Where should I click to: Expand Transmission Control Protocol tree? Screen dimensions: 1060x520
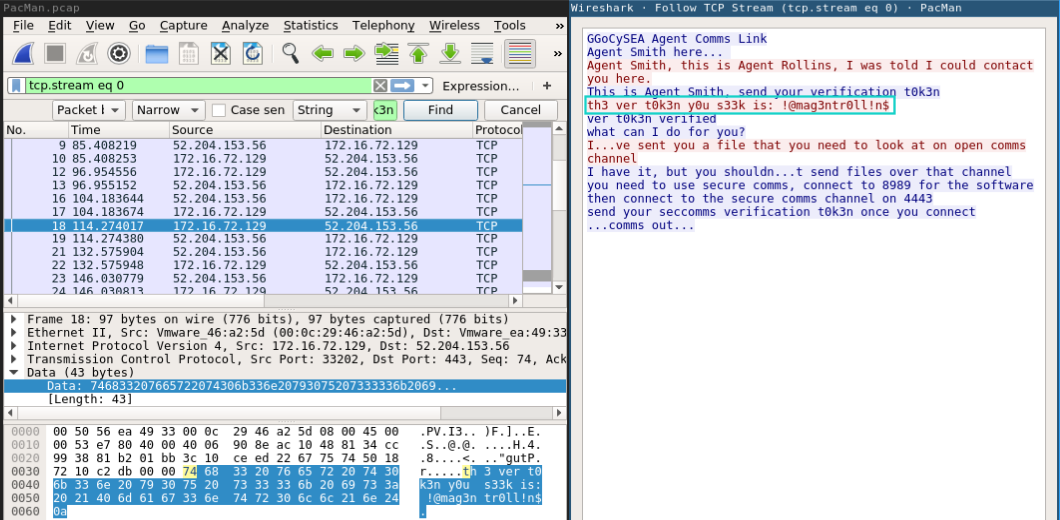click(x=15, y=359)
